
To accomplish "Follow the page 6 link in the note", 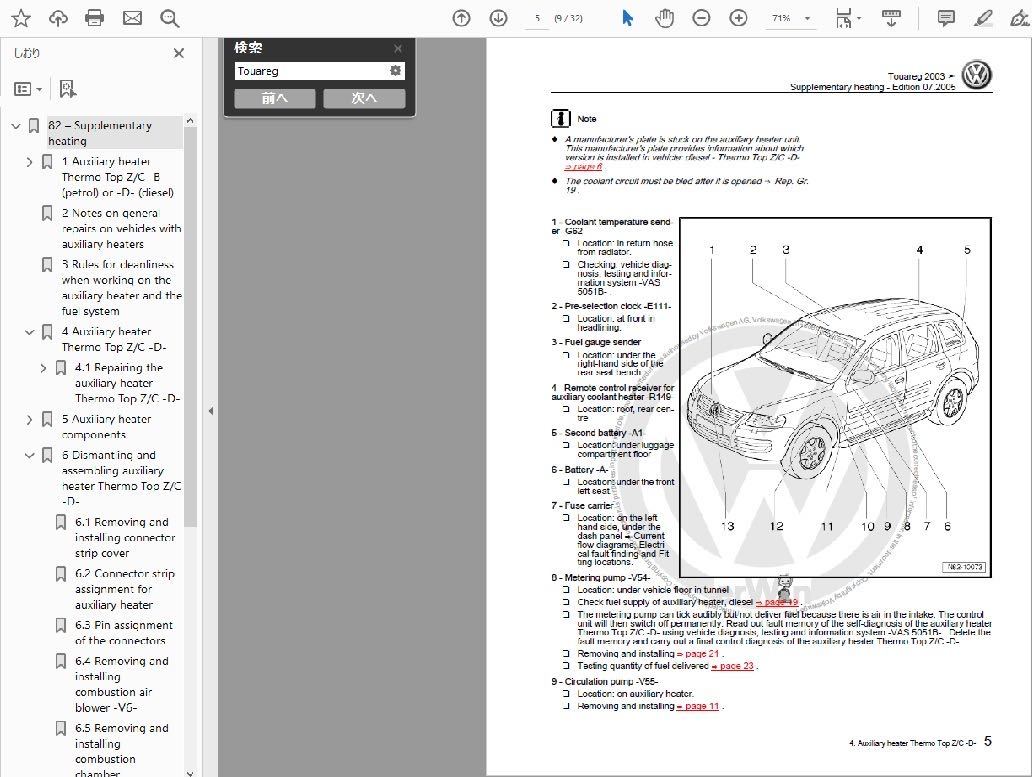I will pos(583,166).
